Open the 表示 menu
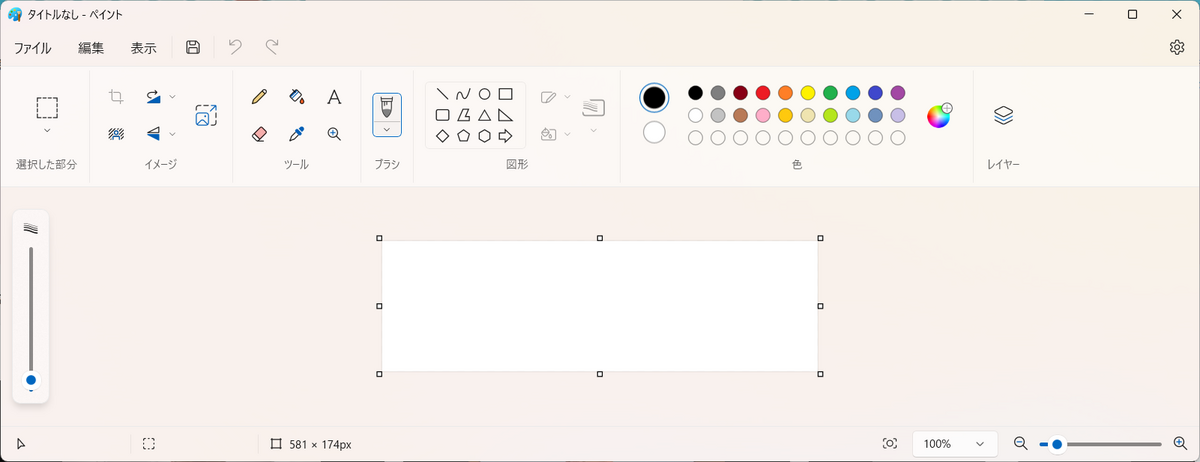This screenshot has width=1200, height=462. pos(143,47)
